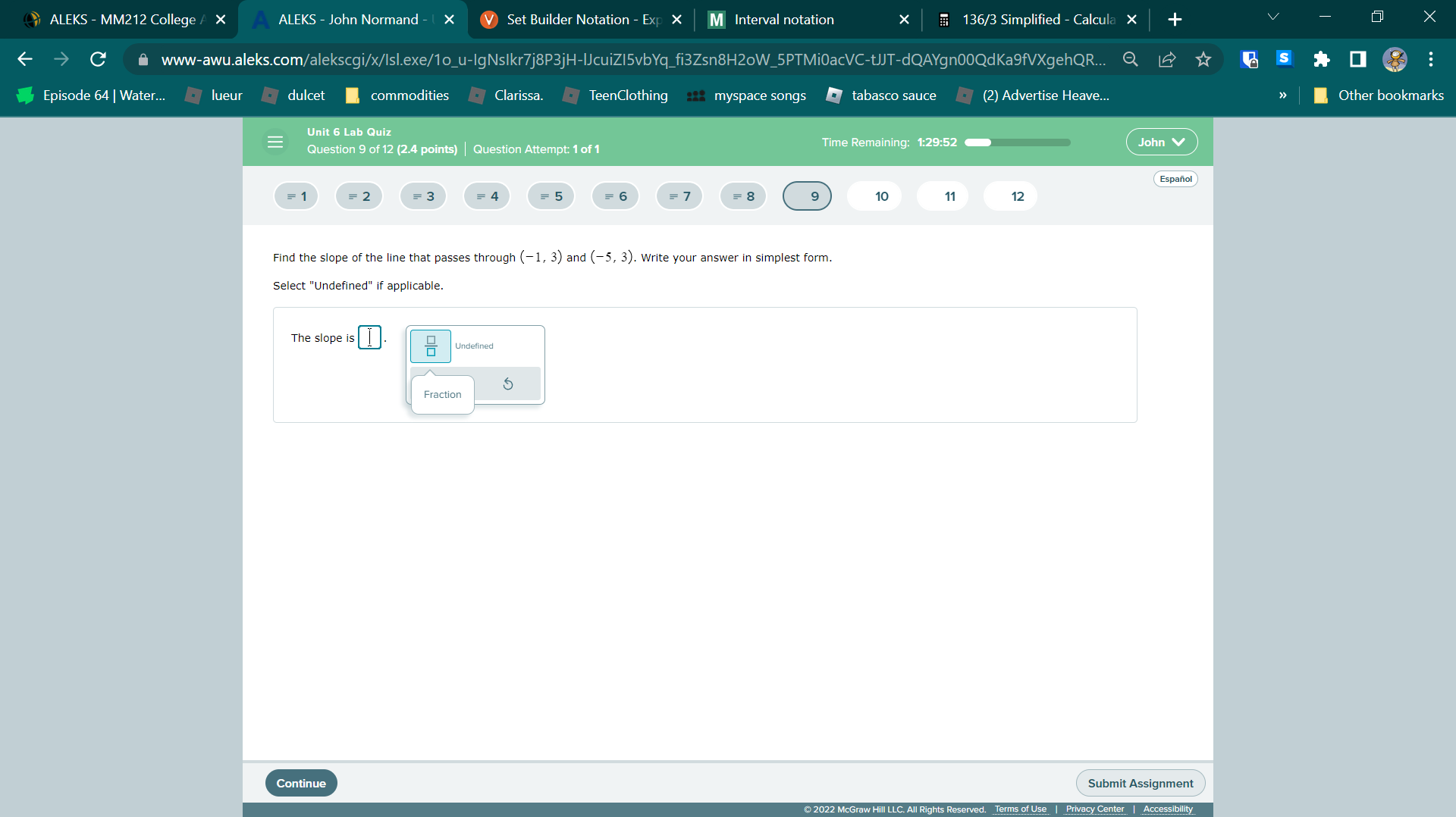Select the Undefined answer option
The image size is (1456, 817).
474,346
